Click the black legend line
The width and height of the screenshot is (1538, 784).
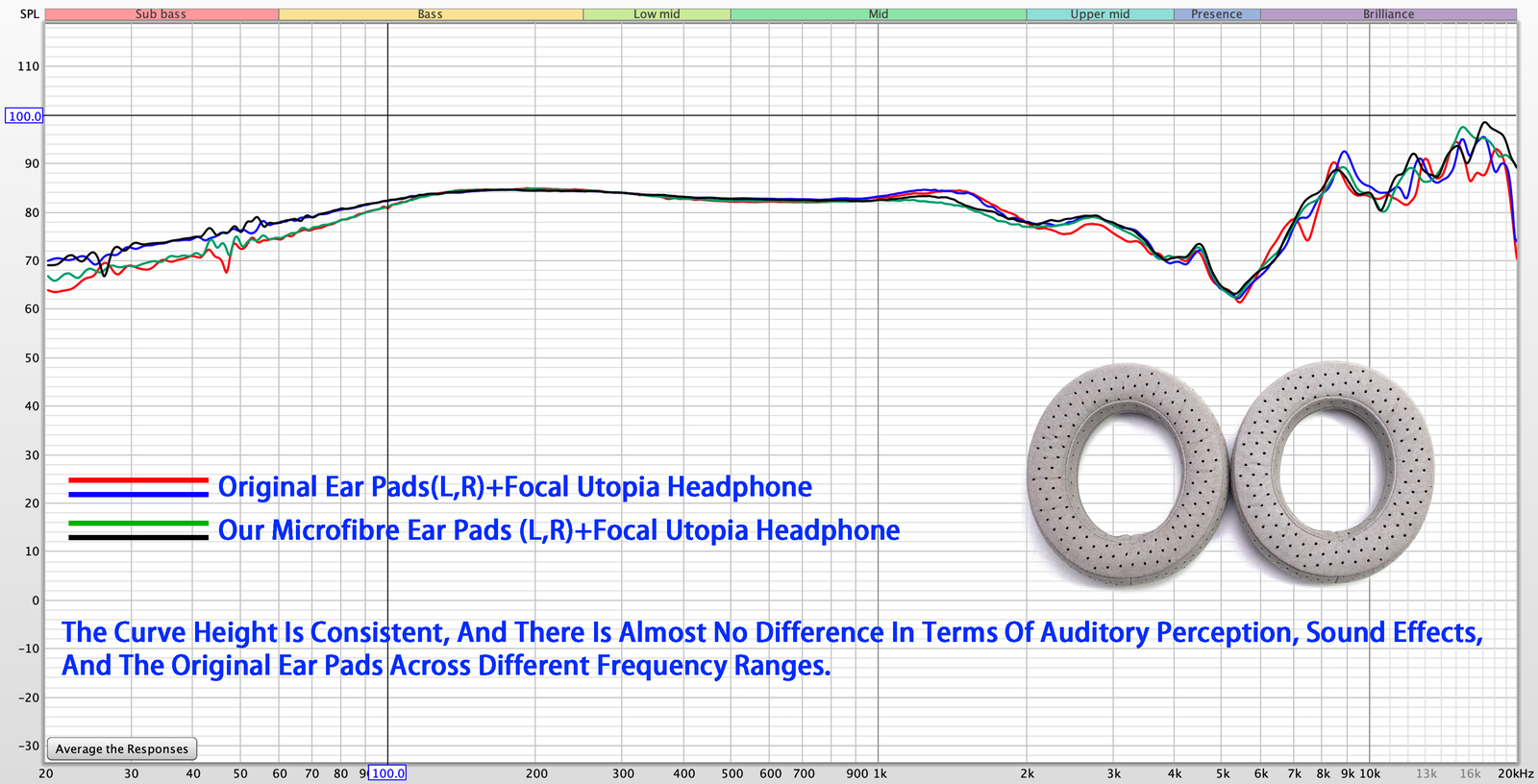138,537
